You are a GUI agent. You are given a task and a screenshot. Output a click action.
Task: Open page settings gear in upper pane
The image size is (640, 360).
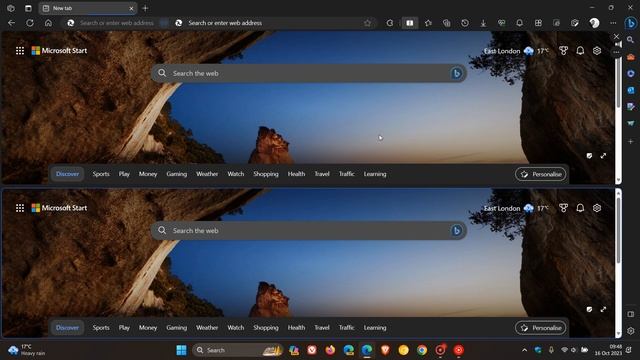(597, 51)
